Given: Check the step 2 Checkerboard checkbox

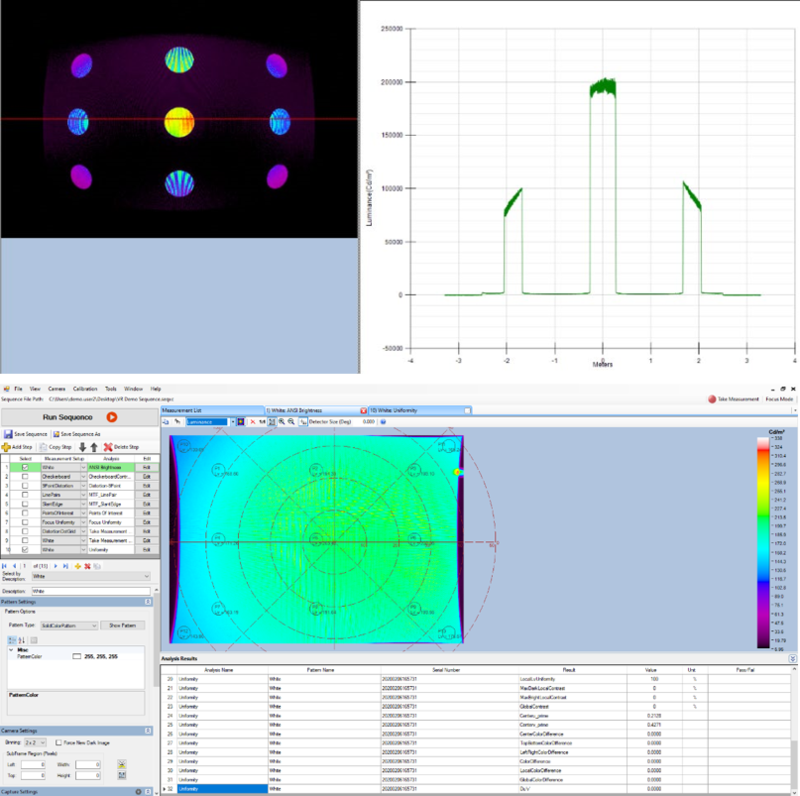Looking at the screenshot, I should 25,477.
